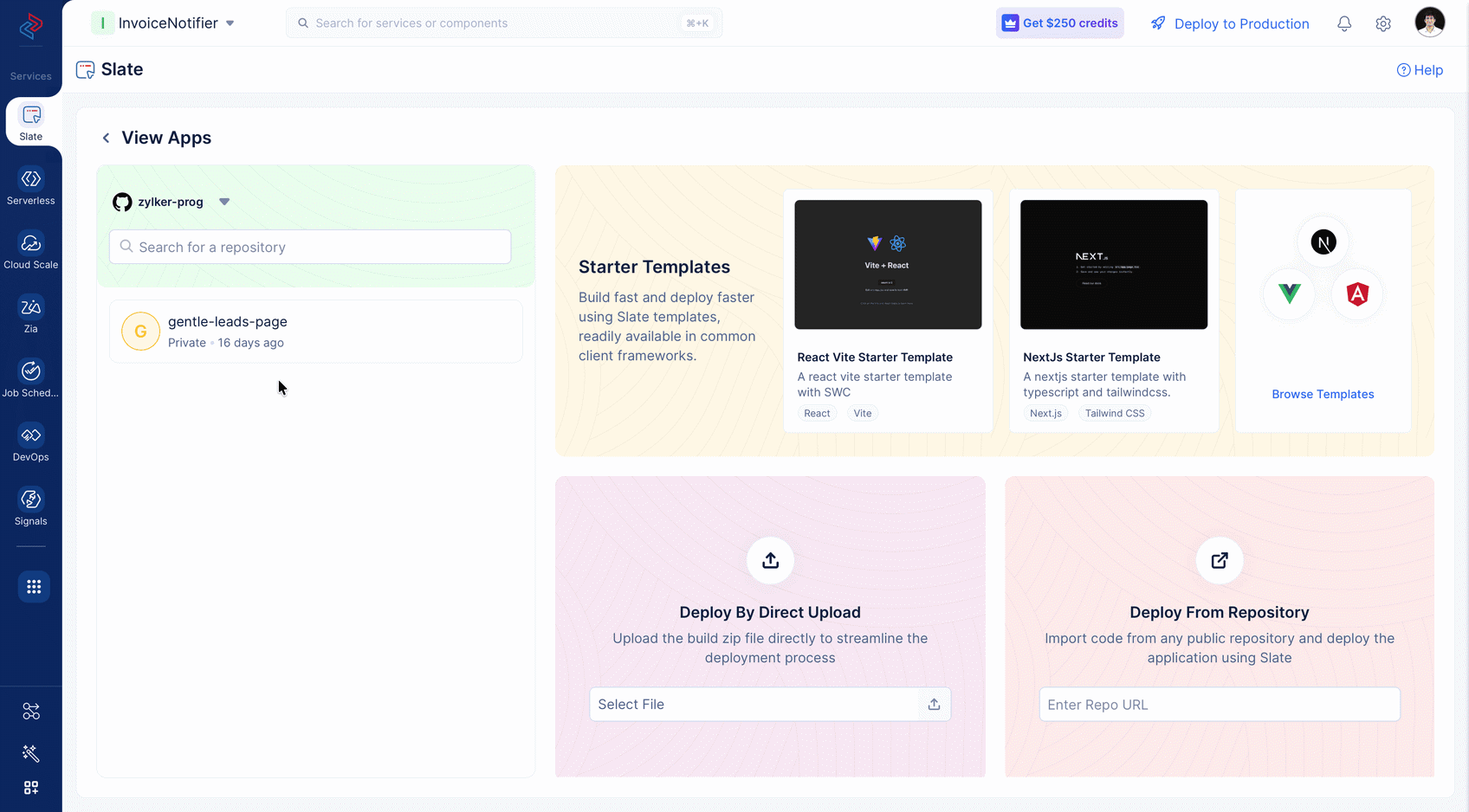Click the Next.js tag
Screen dimensions: 1469x812
click(x=1045, y=414)
